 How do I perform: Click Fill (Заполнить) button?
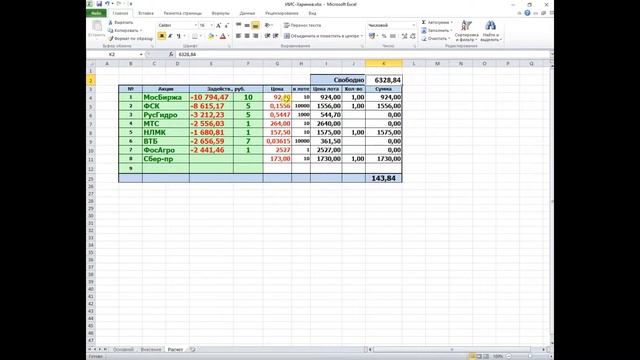tap(436, 31)
